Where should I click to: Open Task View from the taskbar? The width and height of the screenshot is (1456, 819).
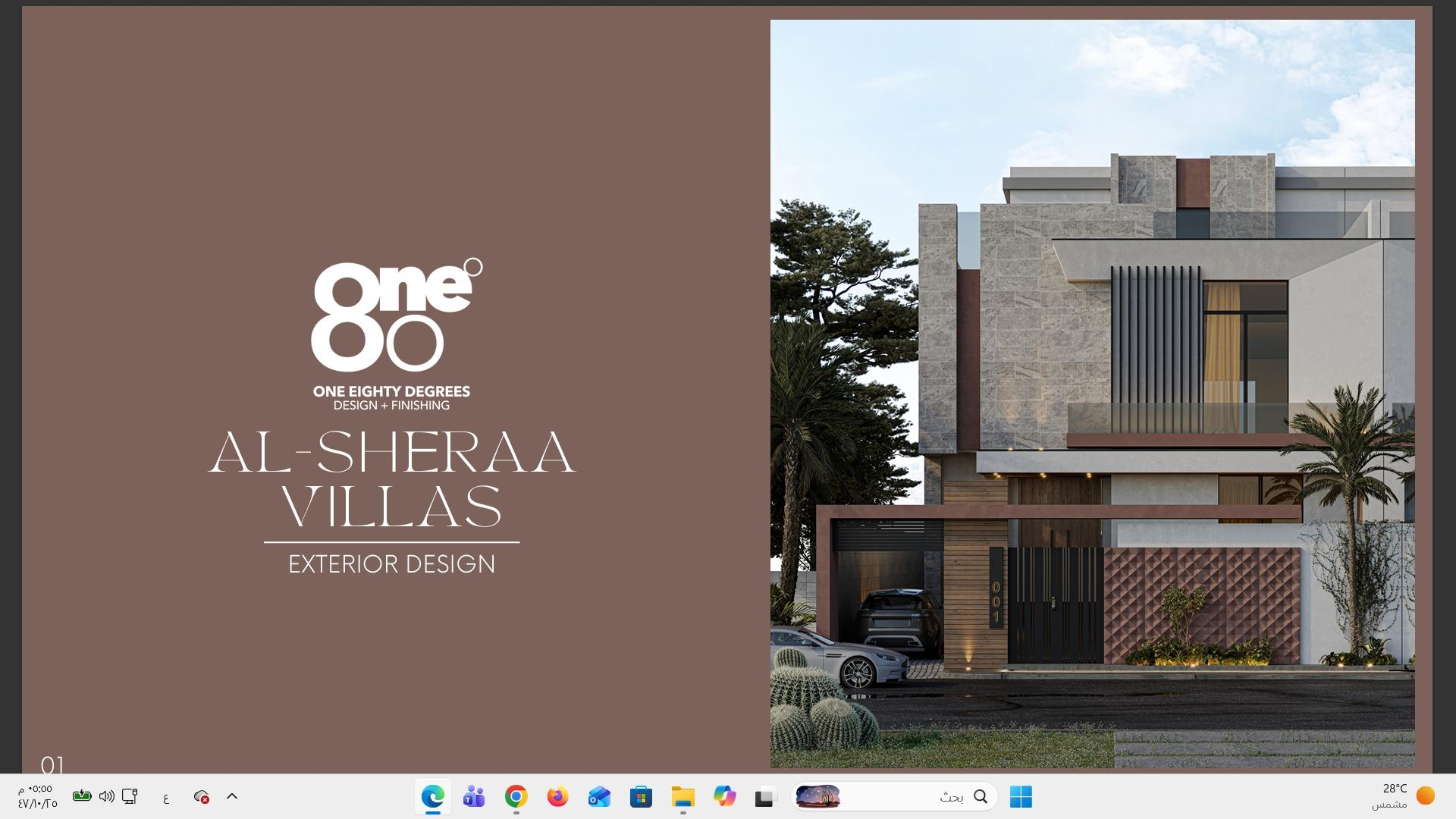764,798
